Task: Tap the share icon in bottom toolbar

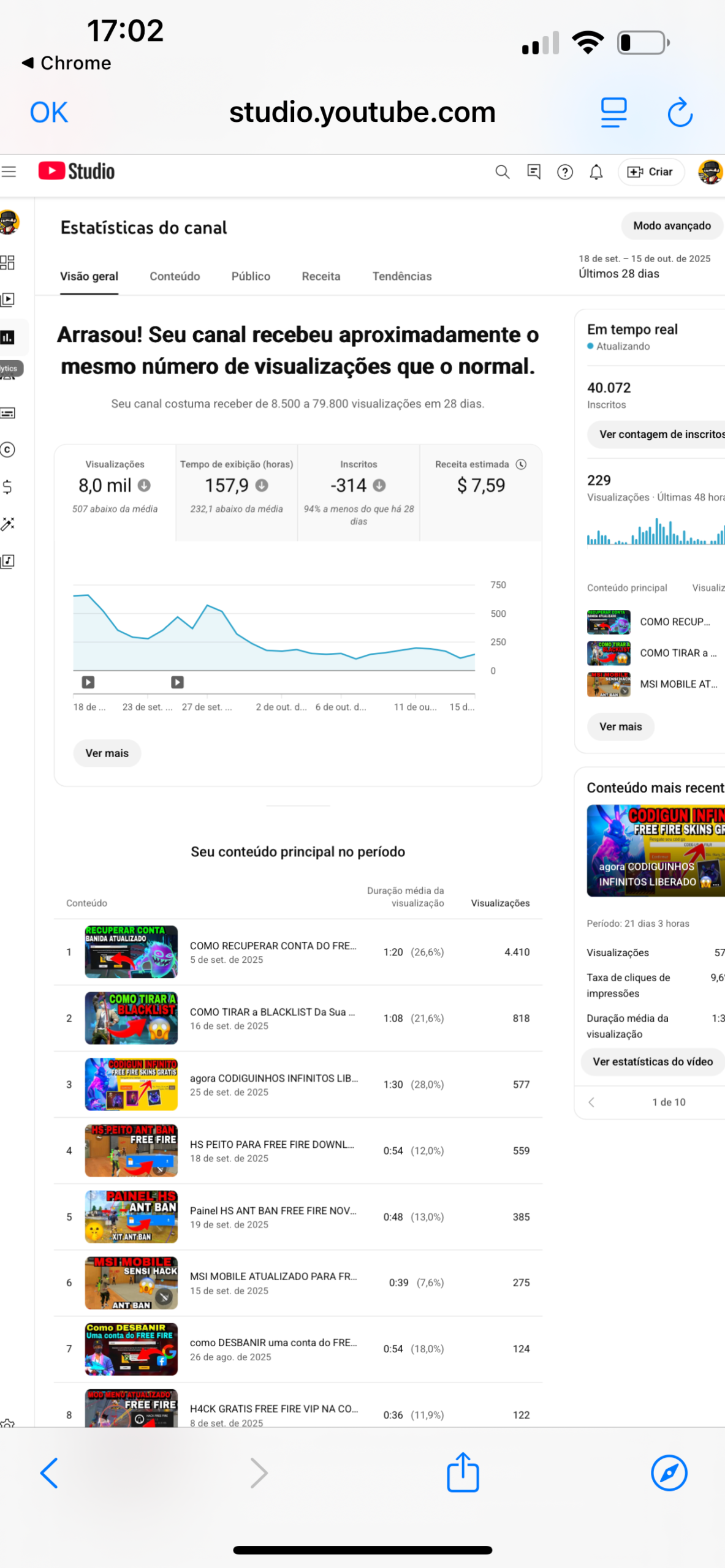Action: coord(463,1472)
